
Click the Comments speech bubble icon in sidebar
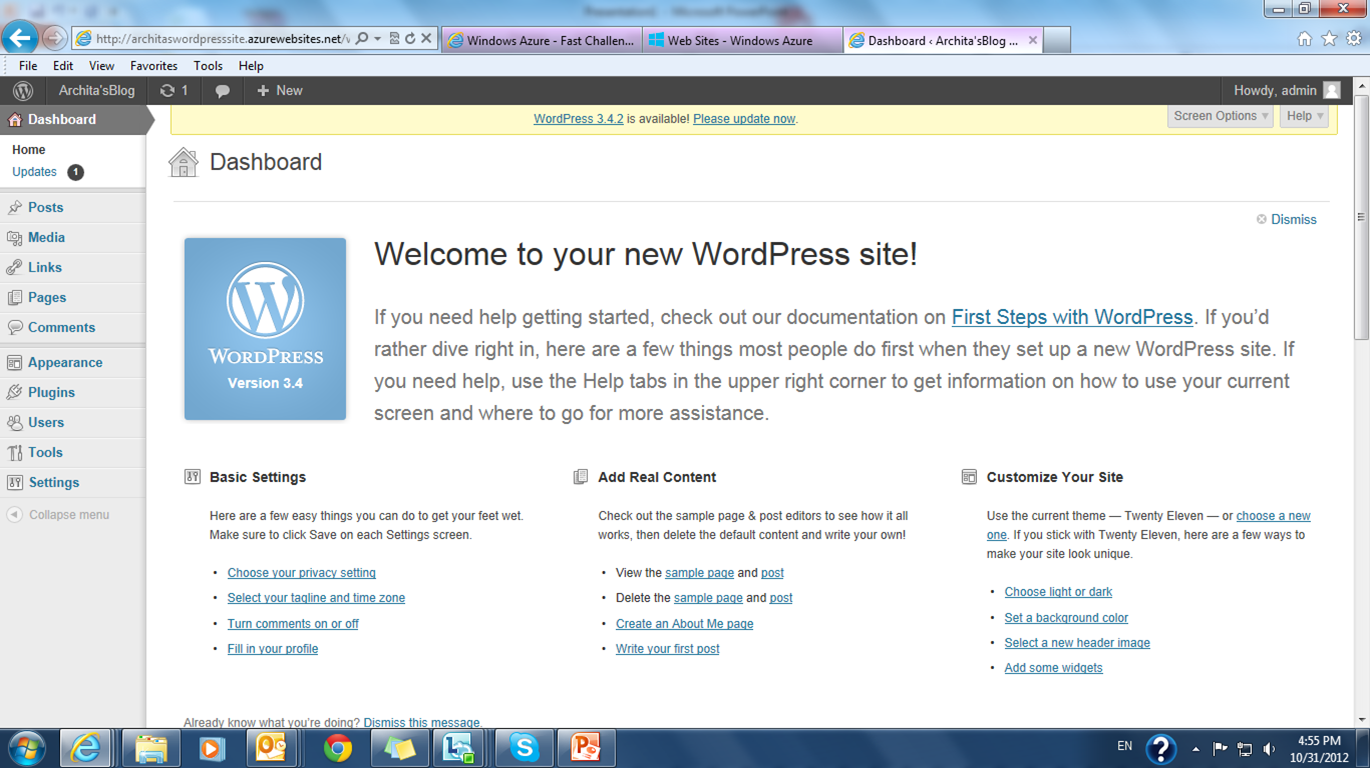[x=14, y=328]
